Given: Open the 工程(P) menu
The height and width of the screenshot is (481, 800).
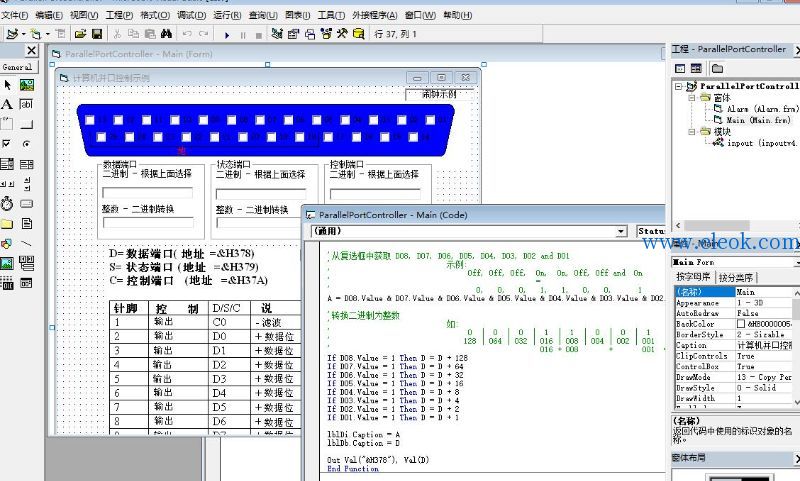Looking at the screenshot, I should point(119,15).
